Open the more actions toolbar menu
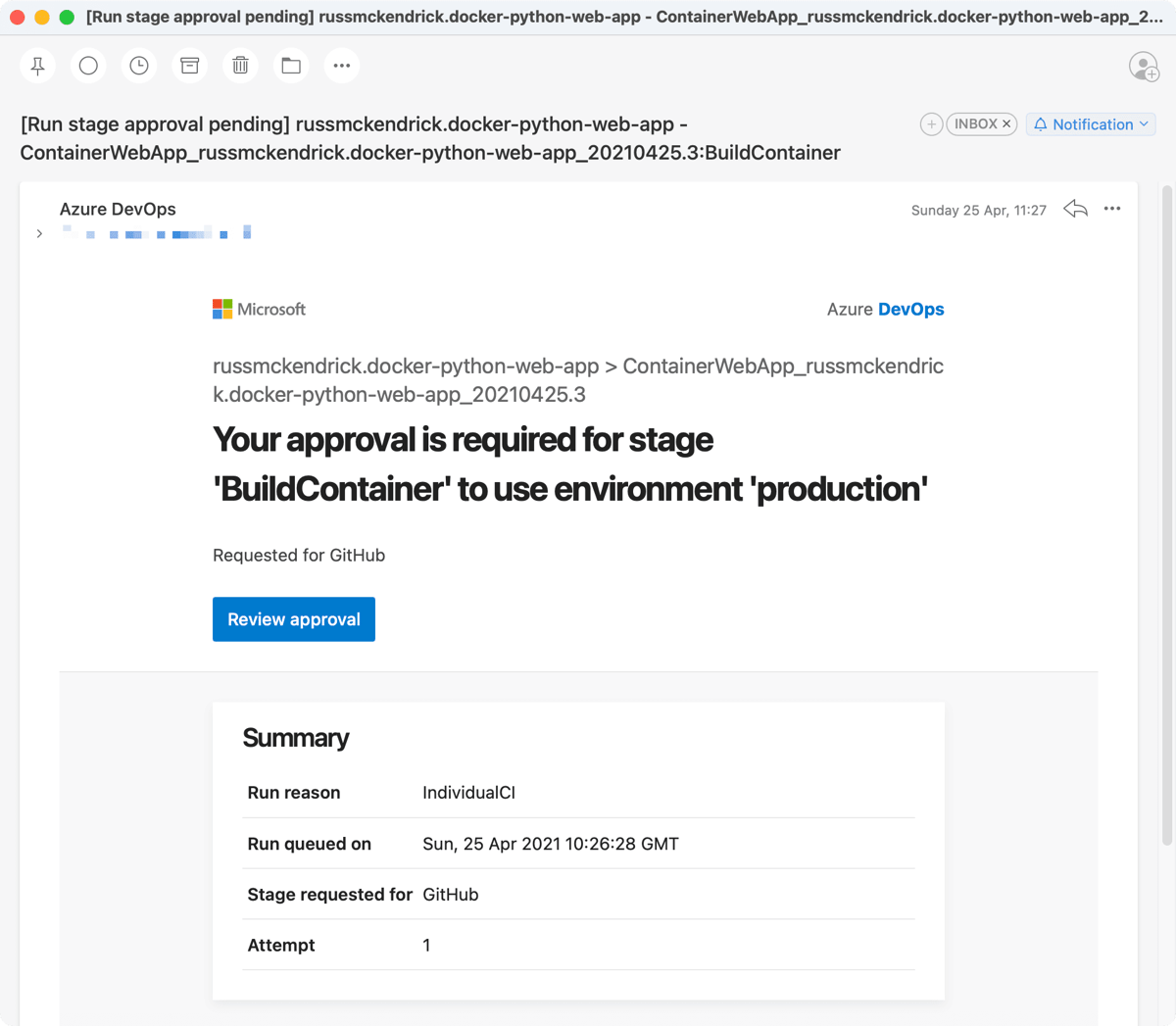Image resolution: width=1176 pixels, height=1026 pixels. (x=342, y=66)
